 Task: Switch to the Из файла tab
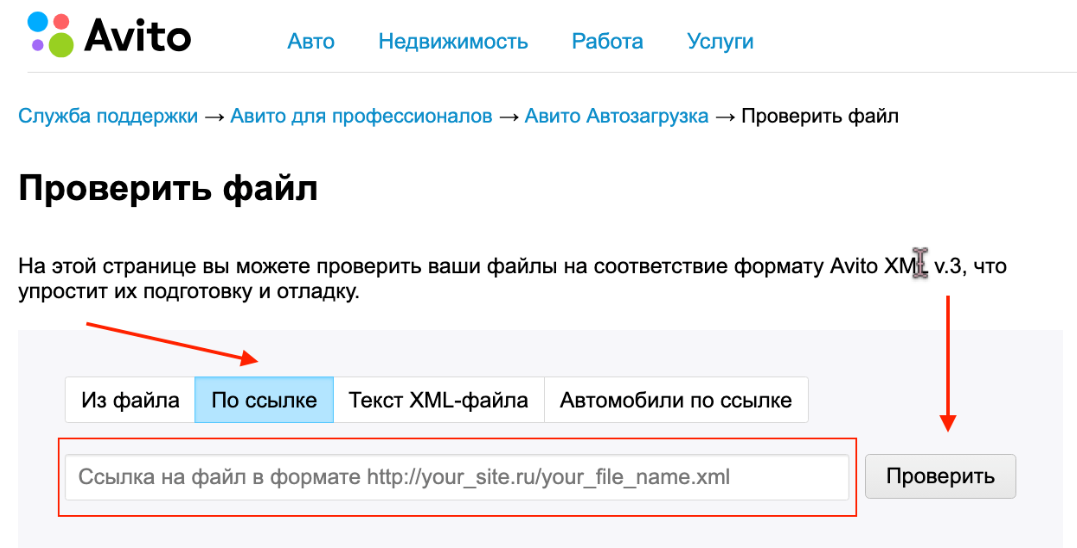130,400
